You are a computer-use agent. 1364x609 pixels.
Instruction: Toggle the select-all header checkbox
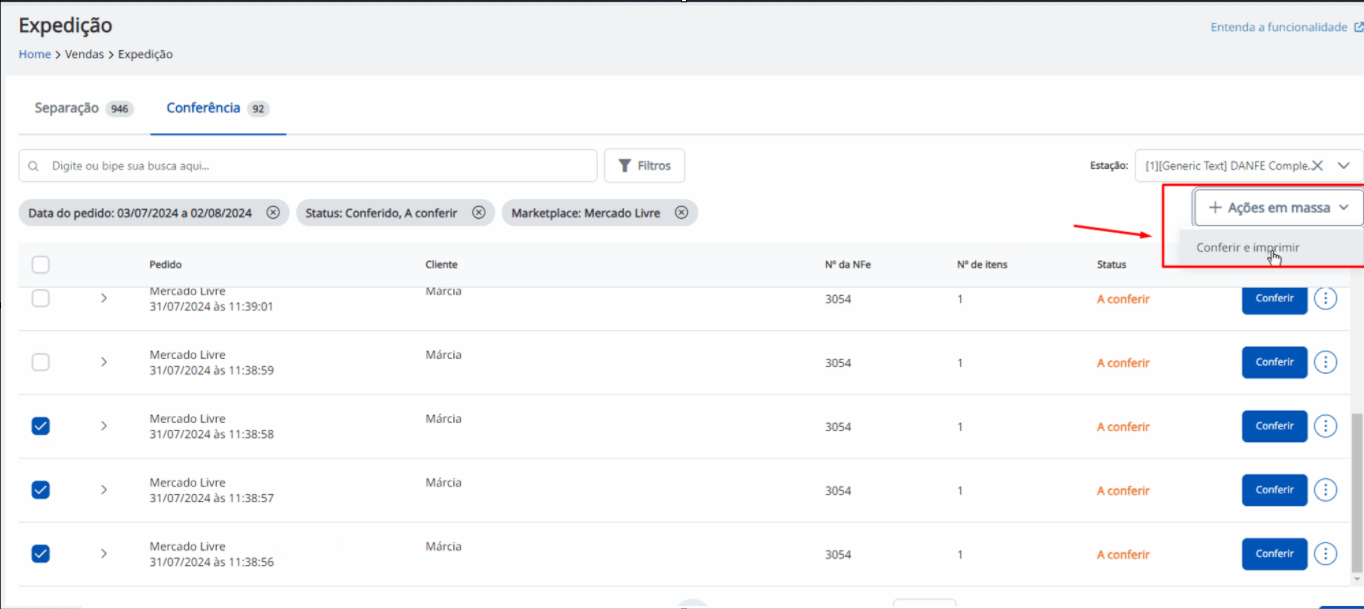[41, 265]
